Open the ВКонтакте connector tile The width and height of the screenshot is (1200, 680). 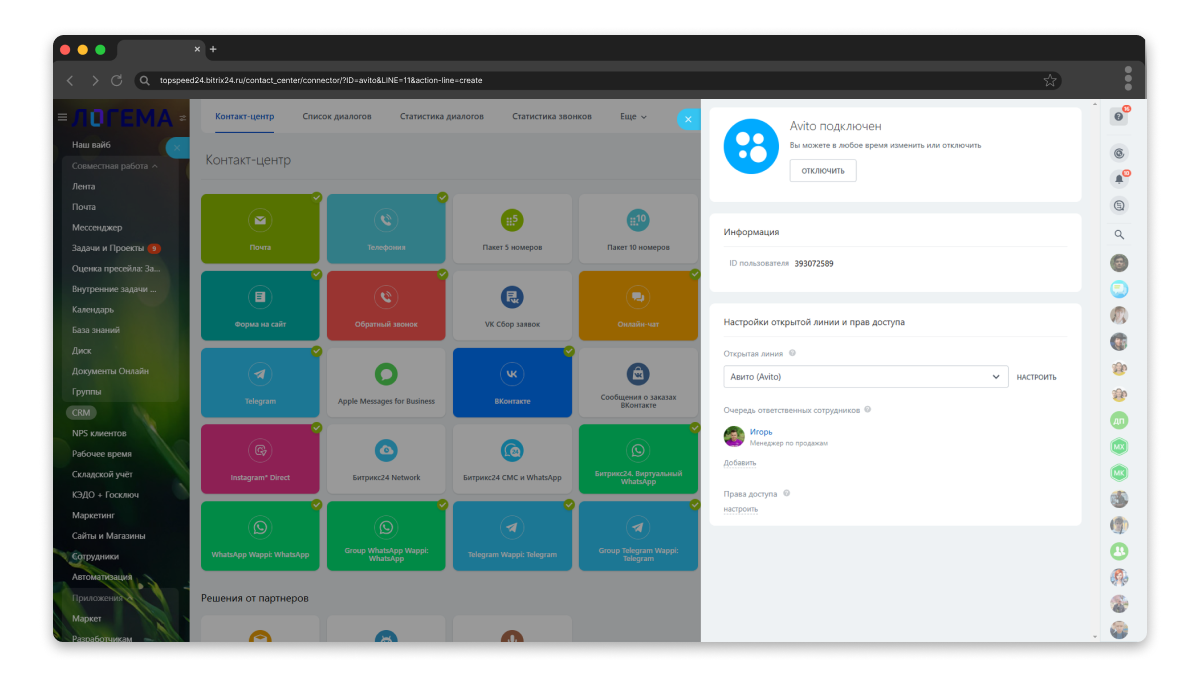(x=512, y=383)
